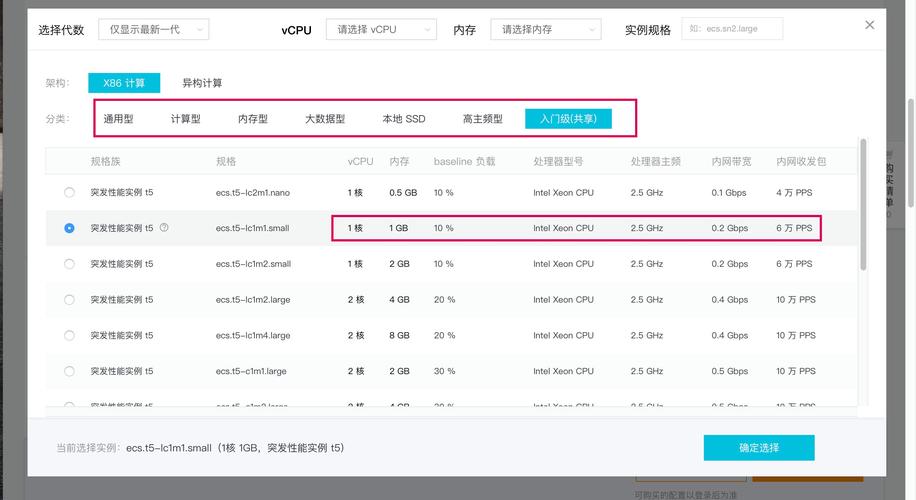The height and width of the screenshot is (500, 916).
Task: Select the ecs.t5-lc1m4.large radio button
Action: coord(69,336)
